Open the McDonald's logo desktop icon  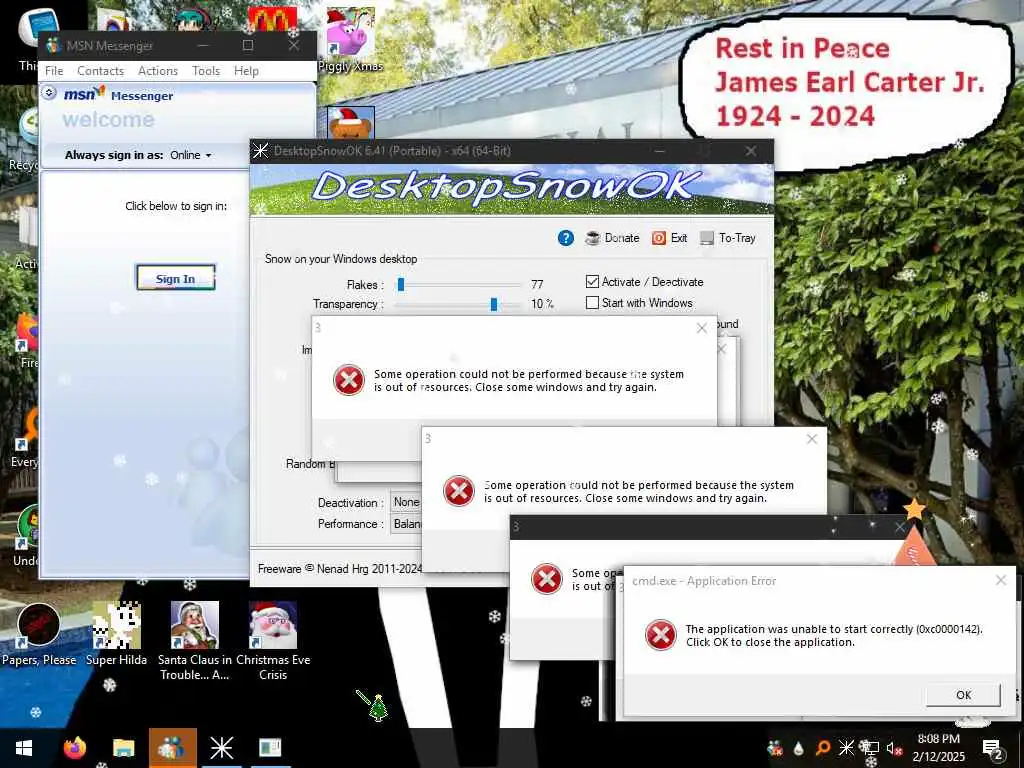tap(272, 19)
